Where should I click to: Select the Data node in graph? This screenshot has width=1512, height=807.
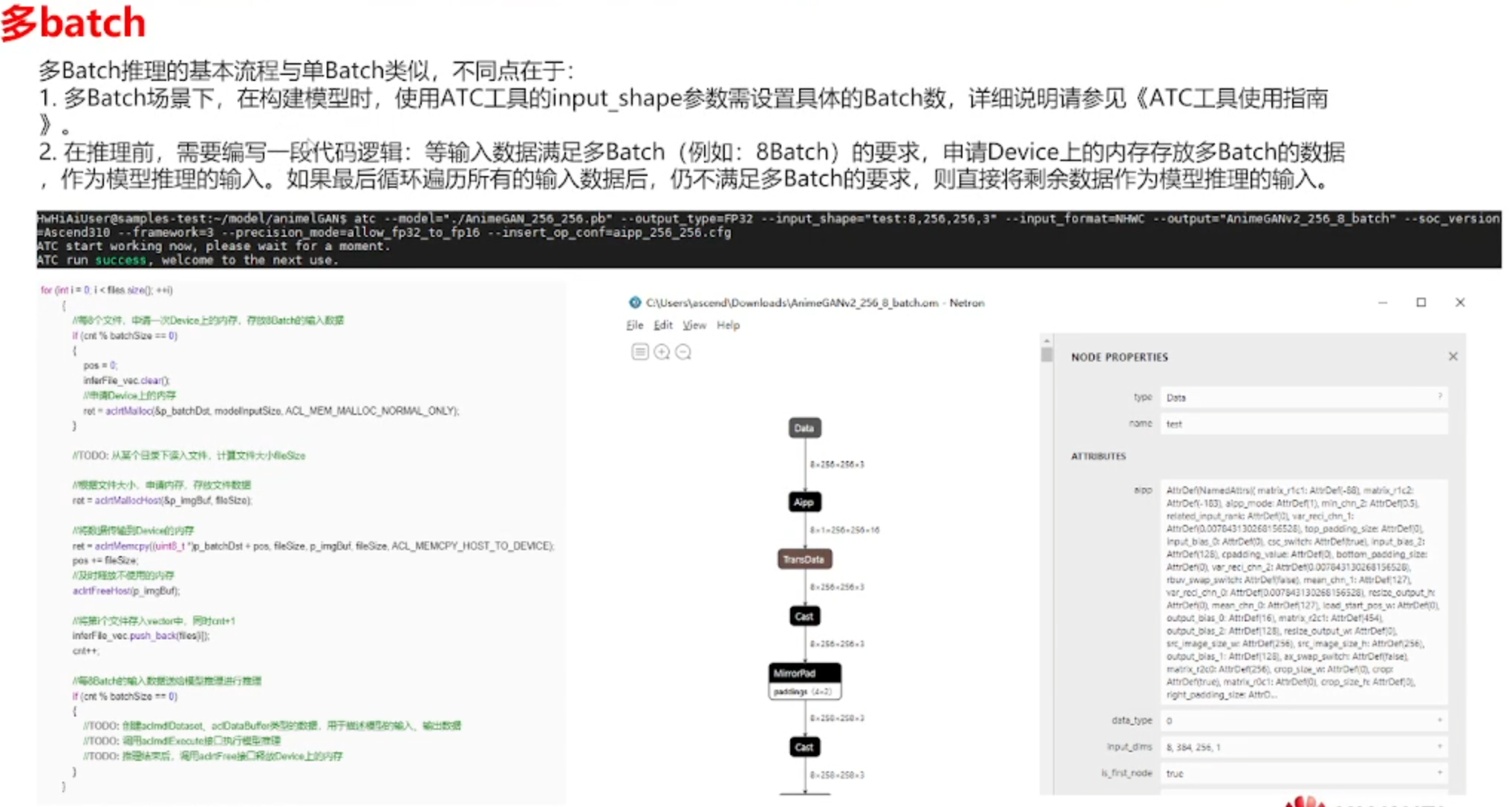tap(804, 428)
